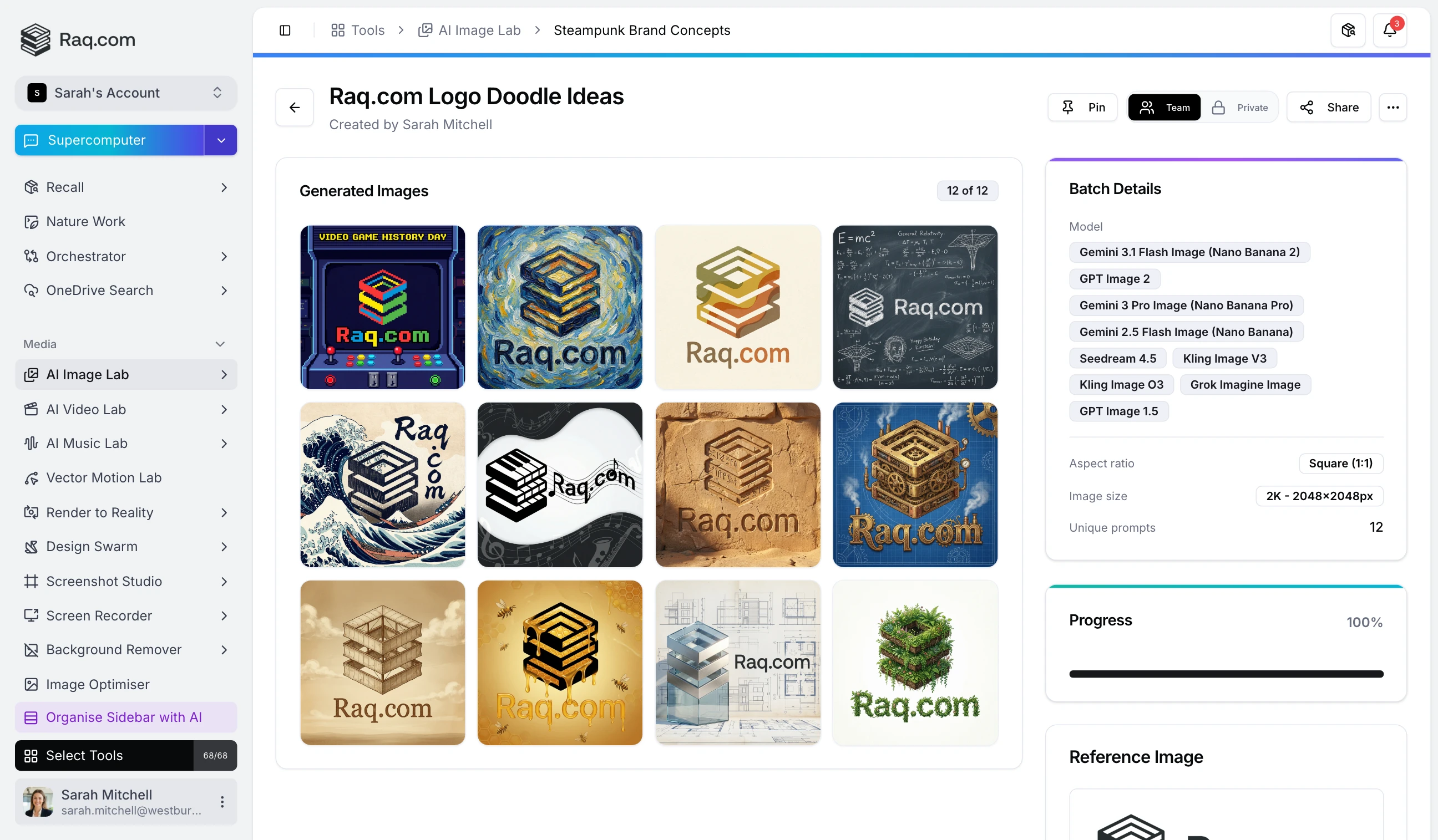Open Sarah's Account switcher
1438x840 pixels.
(125, 93)
